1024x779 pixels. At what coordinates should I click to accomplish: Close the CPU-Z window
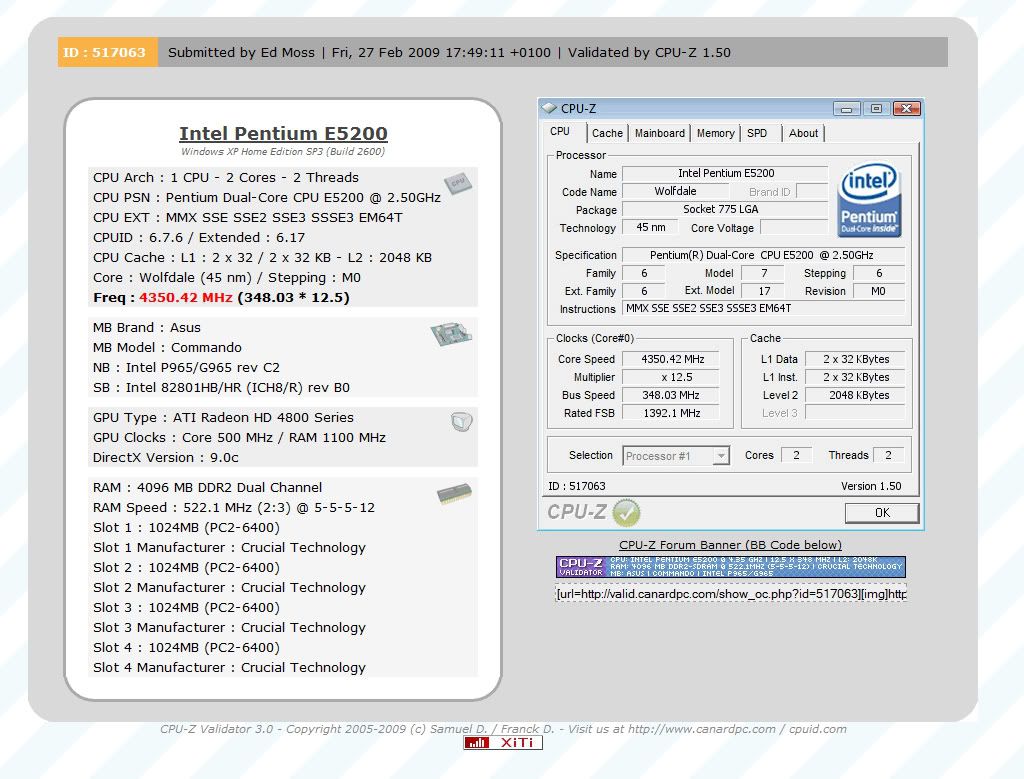[906, 108]
